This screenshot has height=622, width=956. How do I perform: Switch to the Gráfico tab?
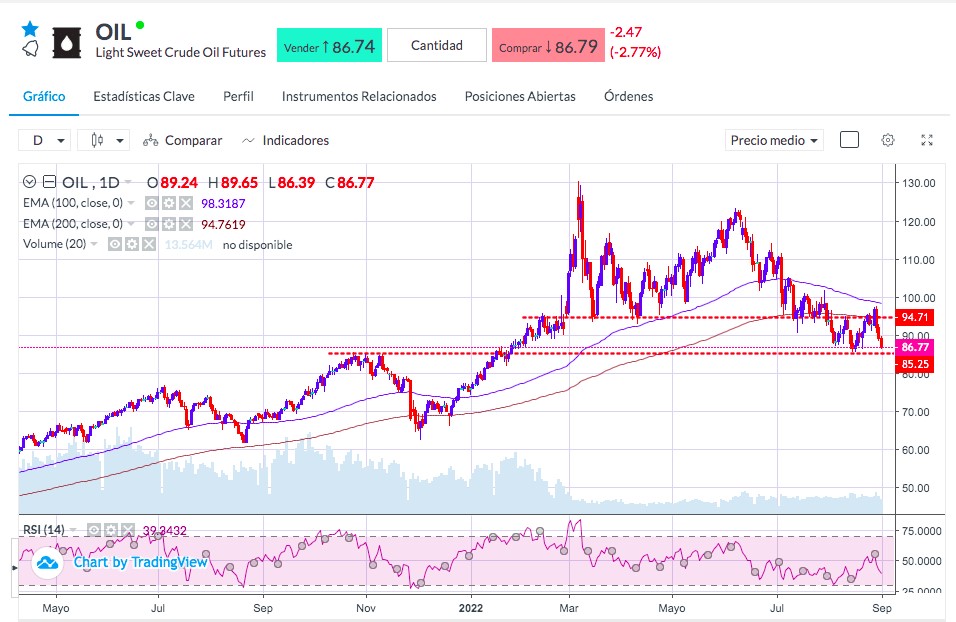[44, 96]
